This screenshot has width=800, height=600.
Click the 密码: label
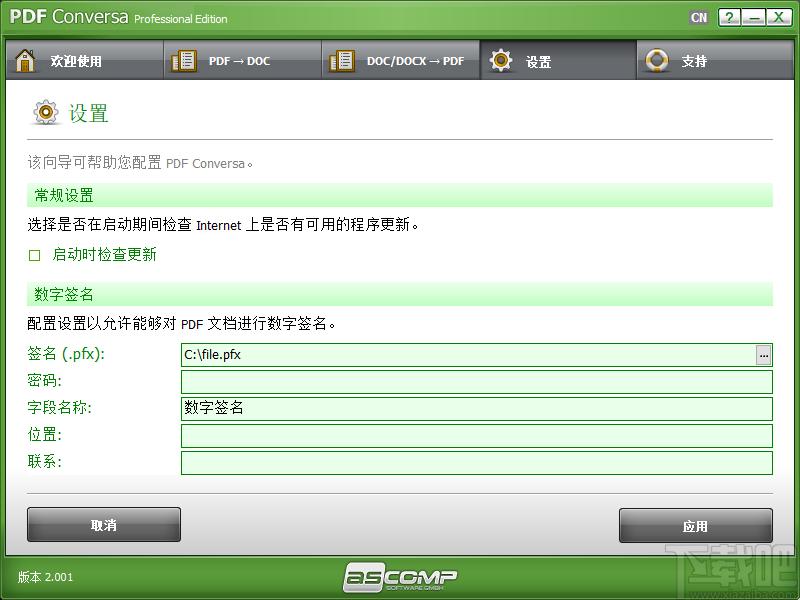tap(44, 381)
